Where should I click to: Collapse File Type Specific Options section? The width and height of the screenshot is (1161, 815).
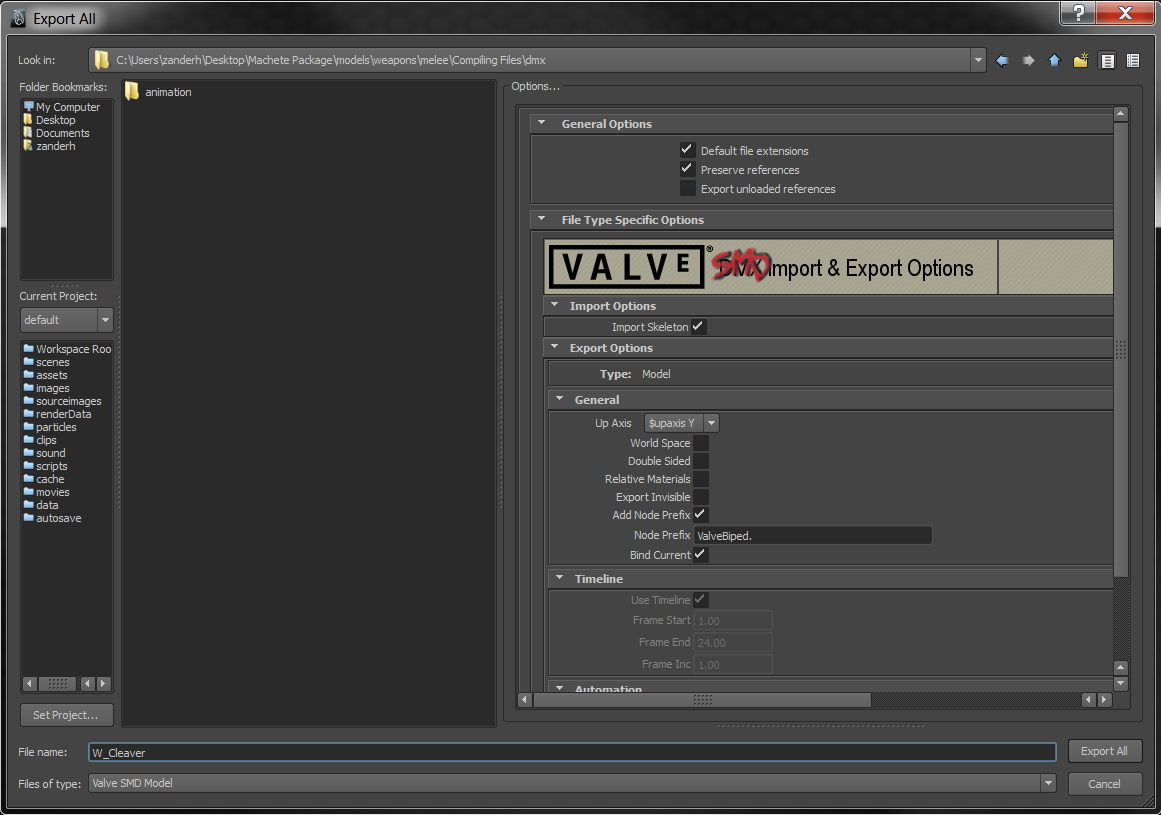click(x=542, y=219)
